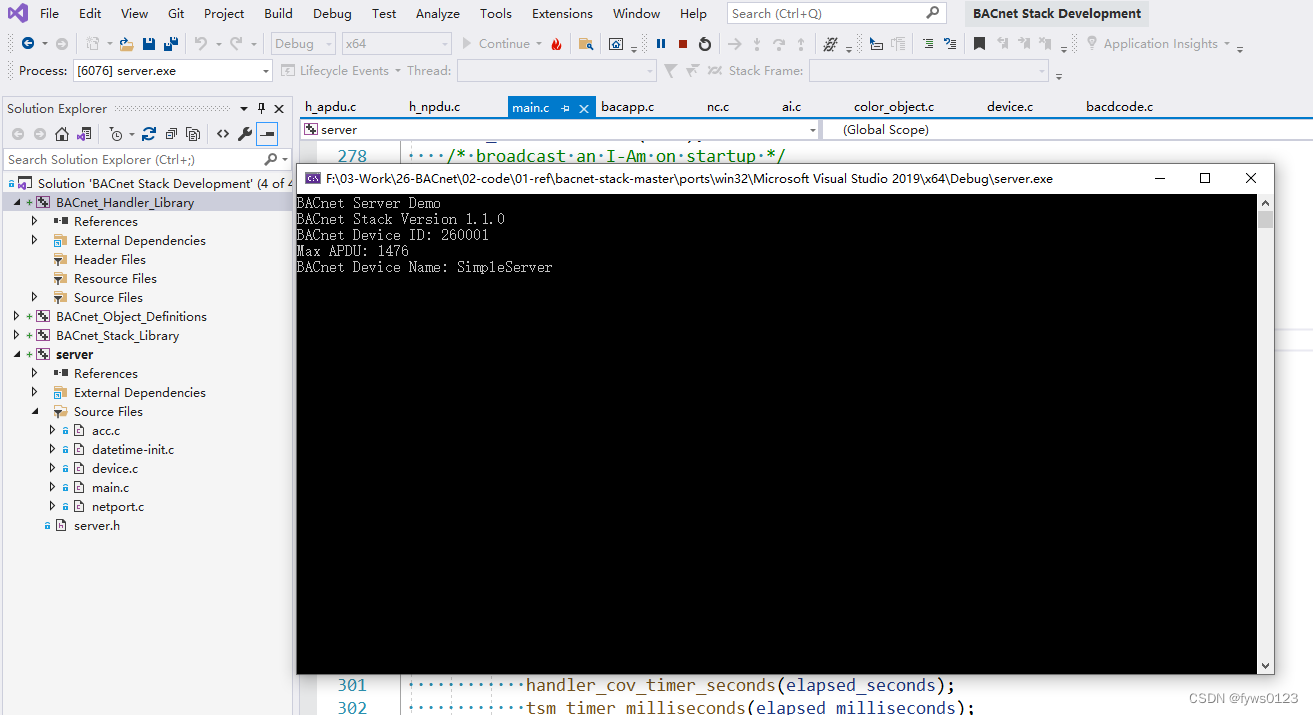This screenshot has width=1313, height=715.
Task: Click scroll-down arrow in console window
Action: click(x=1265, y=665)
